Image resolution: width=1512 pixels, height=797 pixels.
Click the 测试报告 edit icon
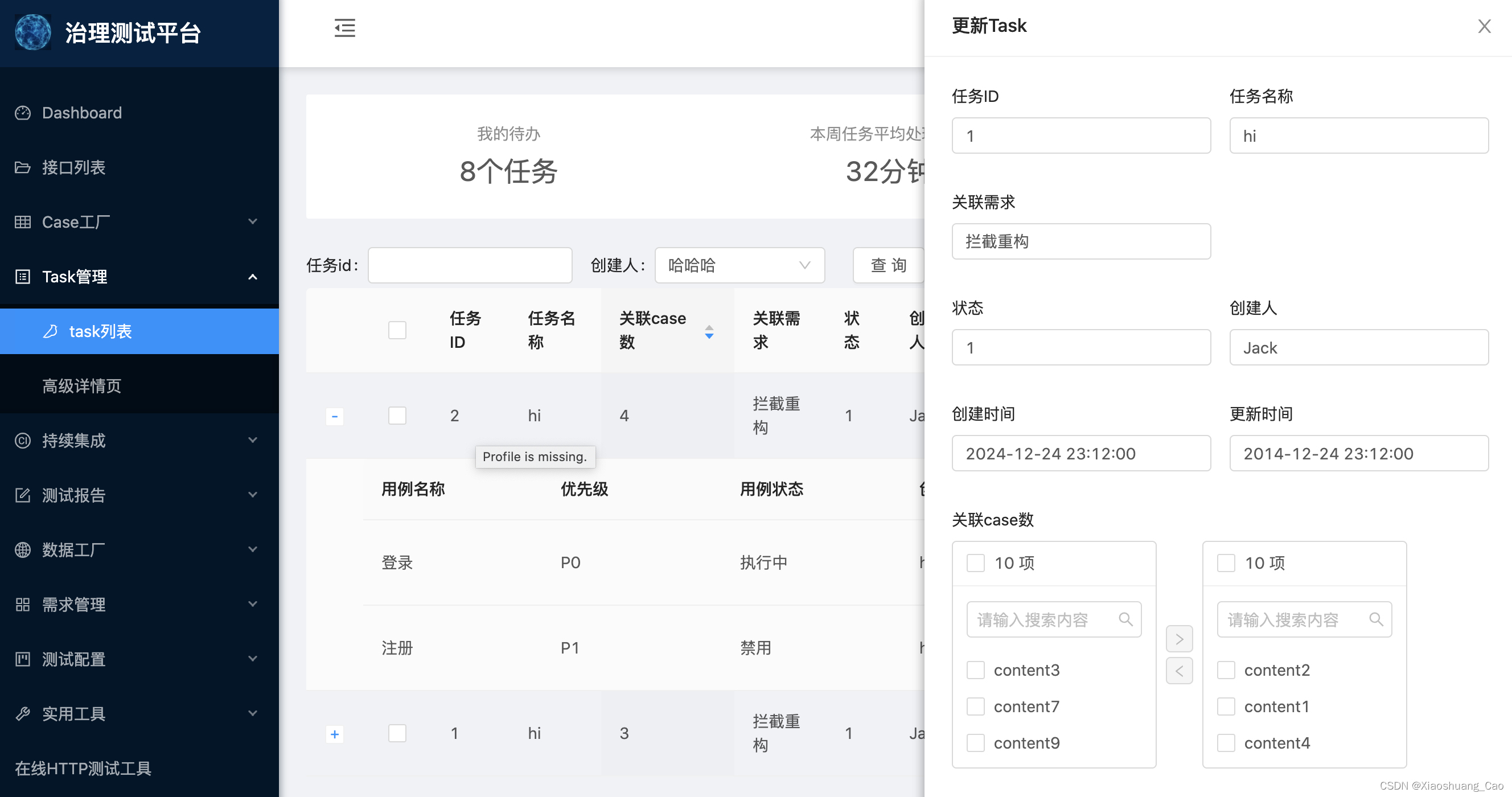pos(22,495)
